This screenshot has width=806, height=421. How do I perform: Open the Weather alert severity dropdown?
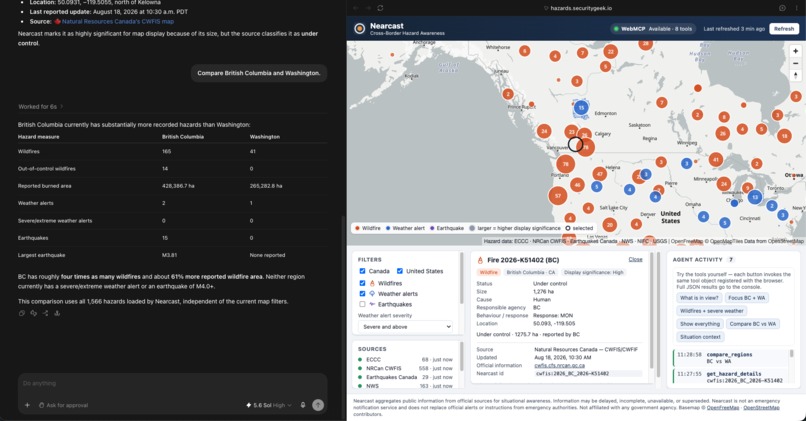point(405,327)
